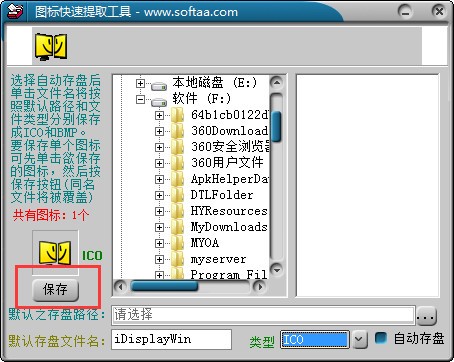Click the application logo in title bar

click(15, 11)
